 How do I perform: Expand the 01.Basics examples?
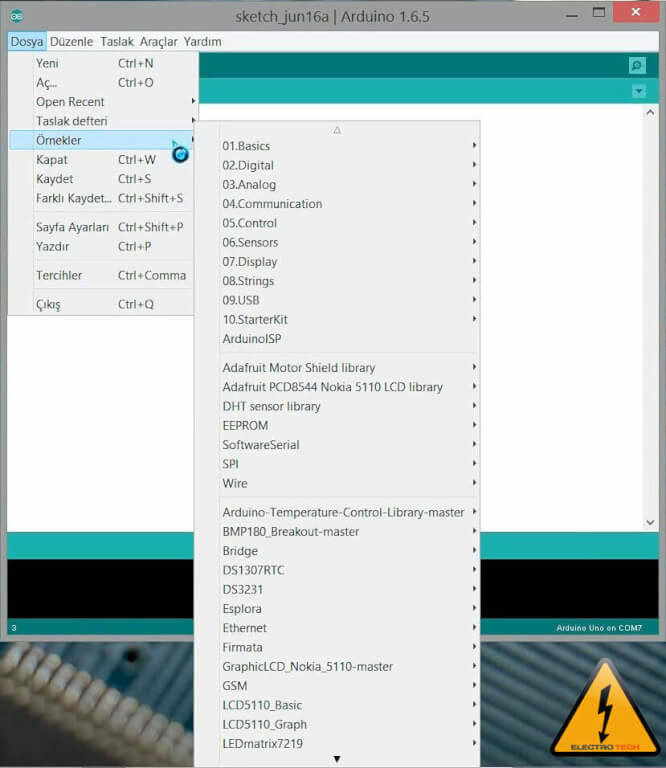pyautogui.click(x=337, y=146)
